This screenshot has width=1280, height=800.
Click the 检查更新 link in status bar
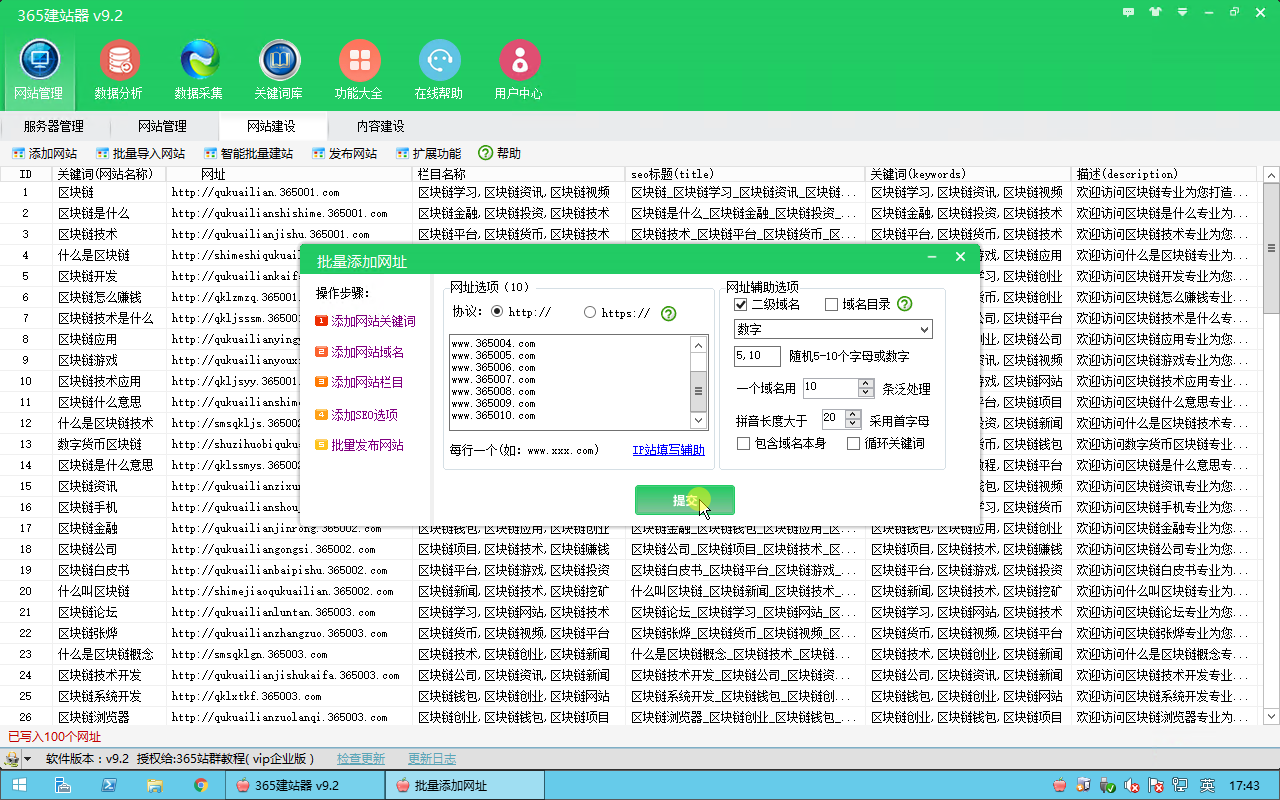[x=361, y=759]
